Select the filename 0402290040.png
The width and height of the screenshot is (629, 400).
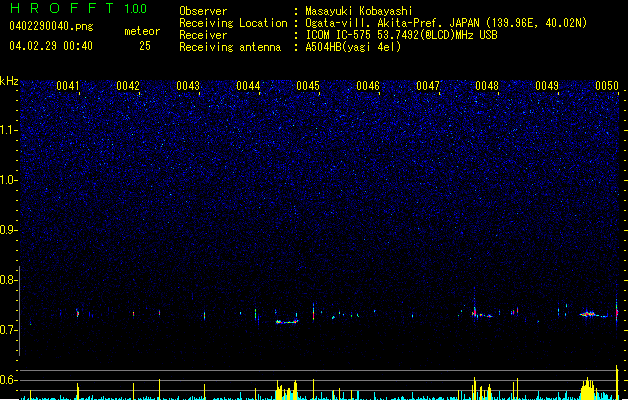tap(51, 26)
